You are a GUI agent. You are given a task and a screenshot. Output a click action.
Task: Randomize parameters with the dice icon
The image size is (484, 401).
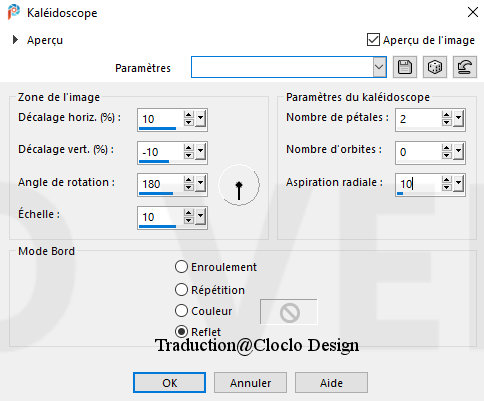(x=435, y=67)
